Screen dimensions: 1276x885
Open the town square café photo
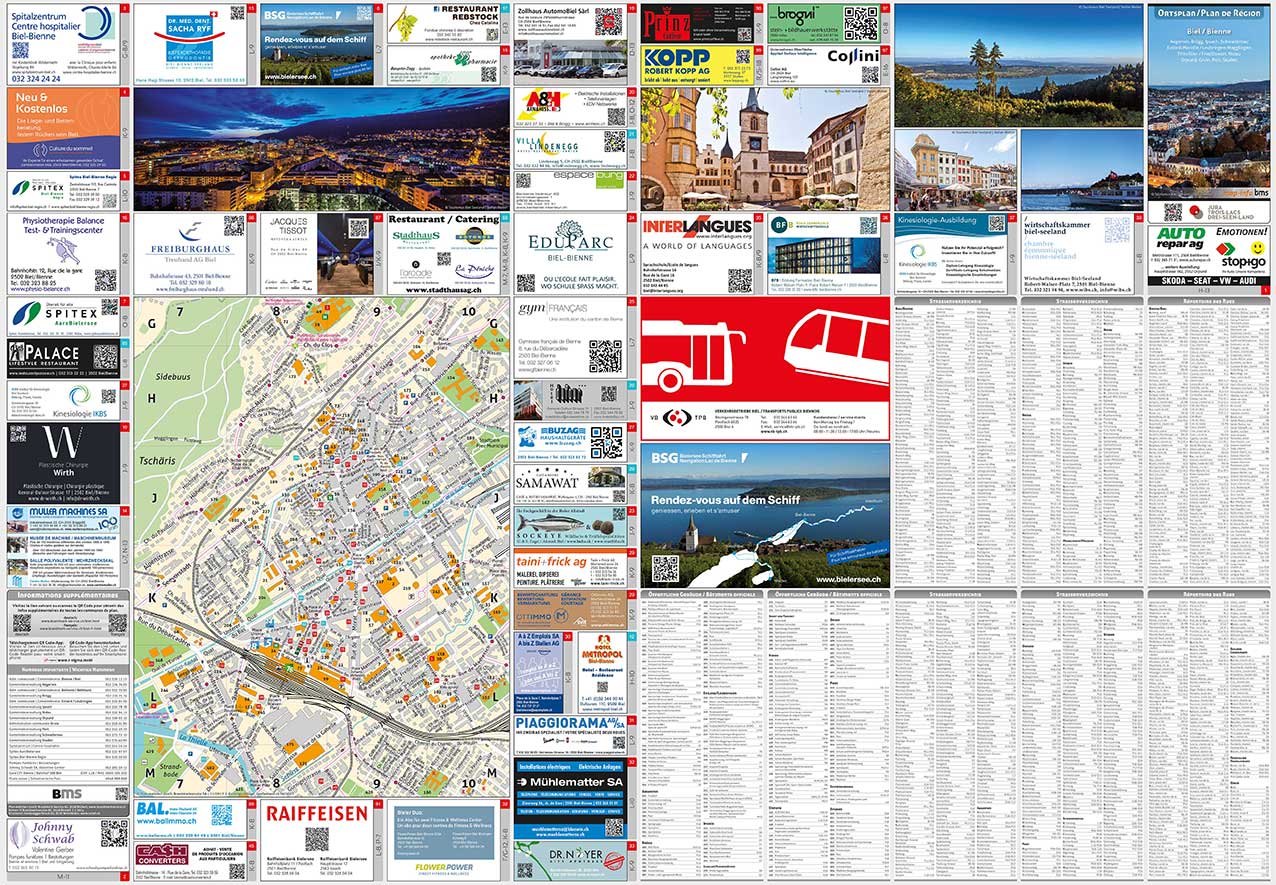(956, 169)
